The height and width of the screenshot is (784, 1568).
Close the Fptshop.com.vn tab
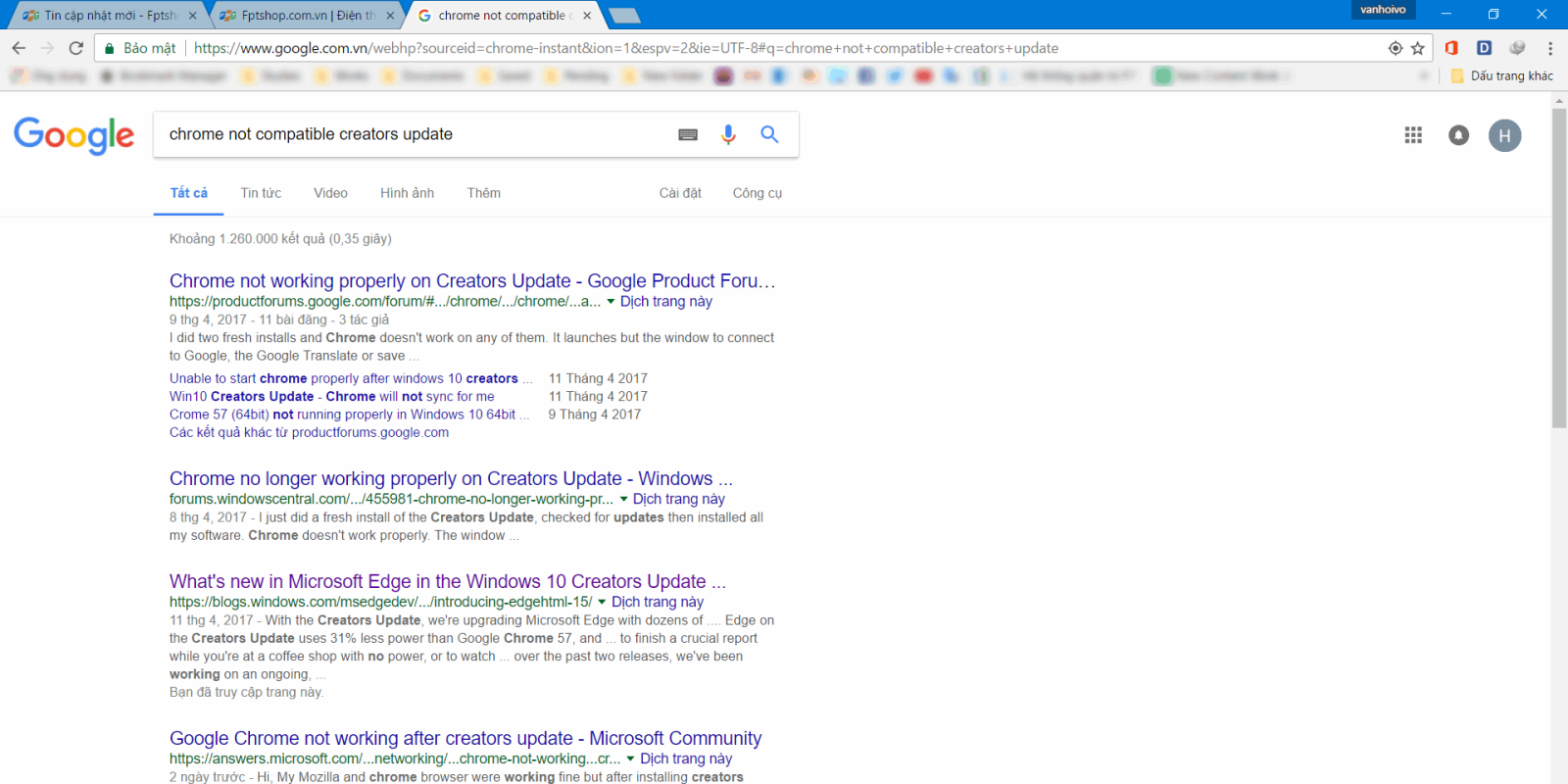[390, 16]
